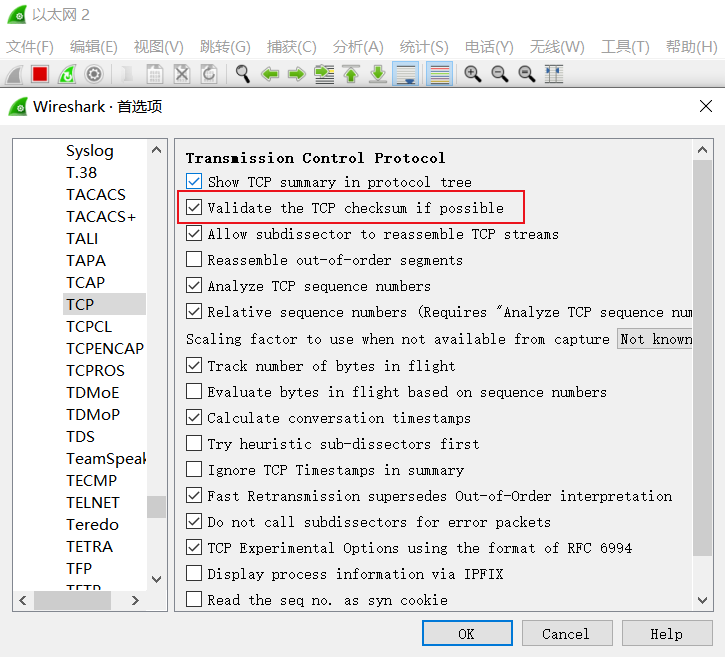
Task: Toggle Analyze TCP sequence numbers
Action: pos(194,285)
